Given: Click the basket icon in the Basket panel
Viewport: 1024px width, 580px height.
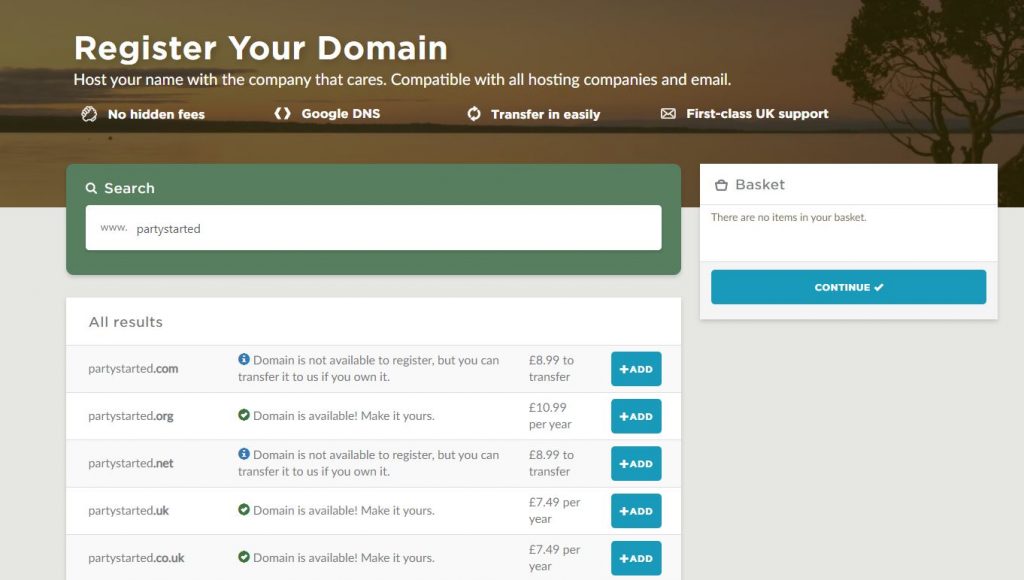Looking at the screenshot, I should (x=721, y=184).
